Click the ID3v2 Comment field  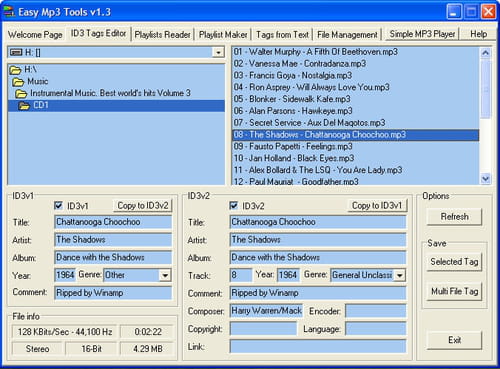(x=318, y=293)
